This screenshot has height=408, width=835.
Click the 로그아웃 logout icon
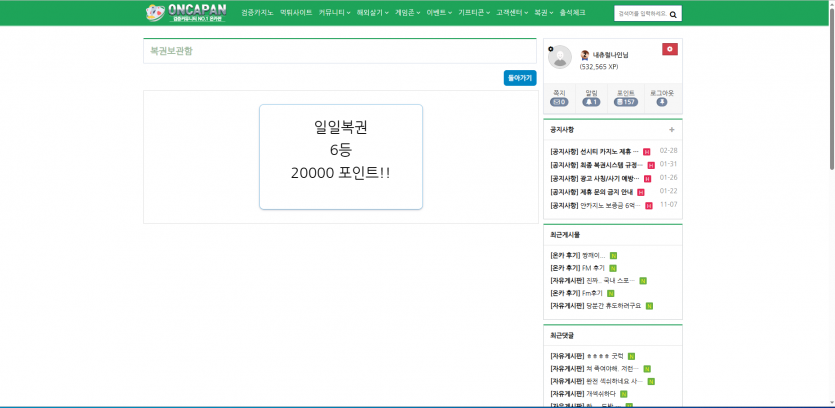(662, 102)
